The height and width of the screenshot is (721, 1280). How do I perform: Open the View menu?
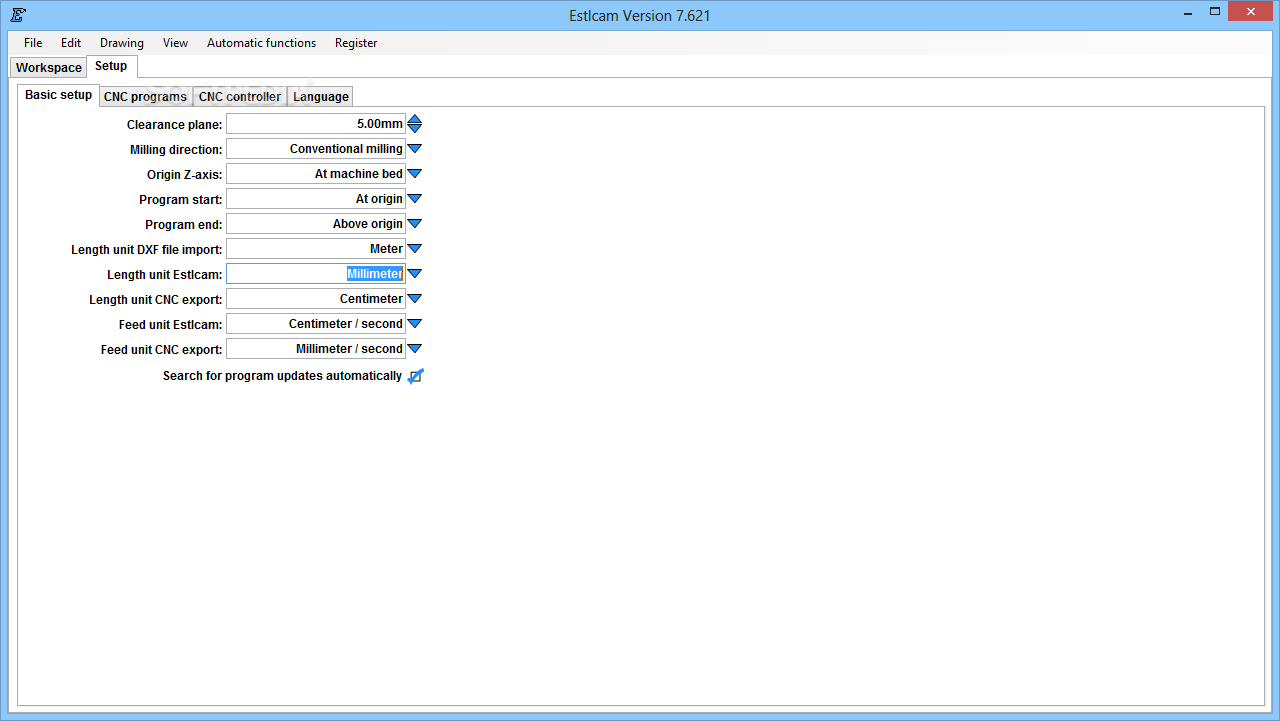coord(175,43)
